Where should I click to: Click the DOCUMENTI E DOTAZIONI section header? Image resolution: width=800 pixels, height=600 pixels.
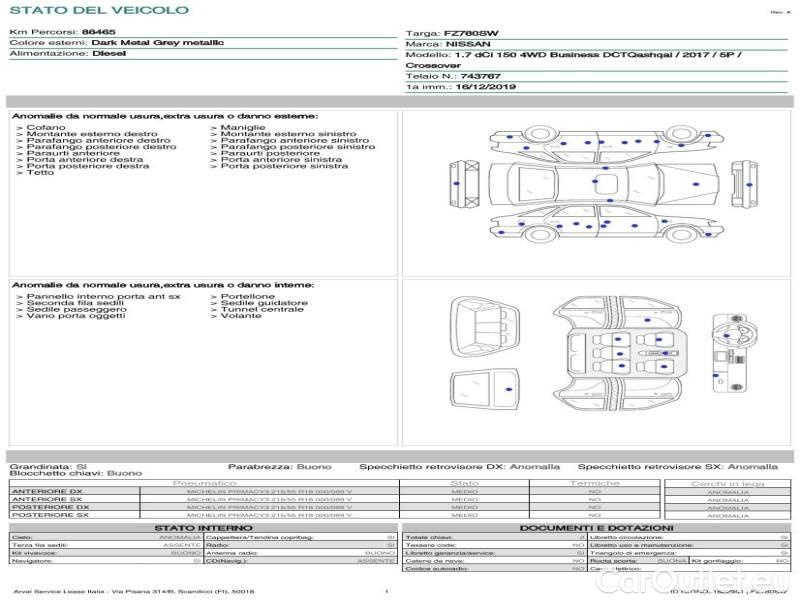click(x=596, y=528)
